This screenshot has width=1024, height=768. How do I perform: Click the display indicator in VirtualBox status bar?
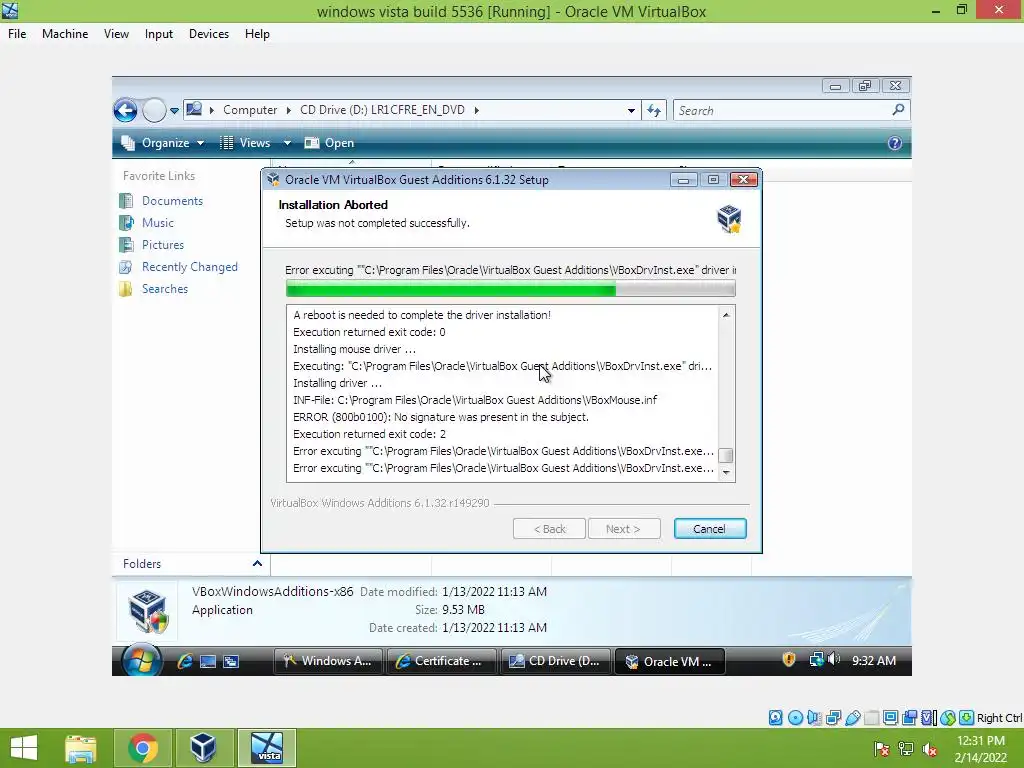tap(890, 718)
